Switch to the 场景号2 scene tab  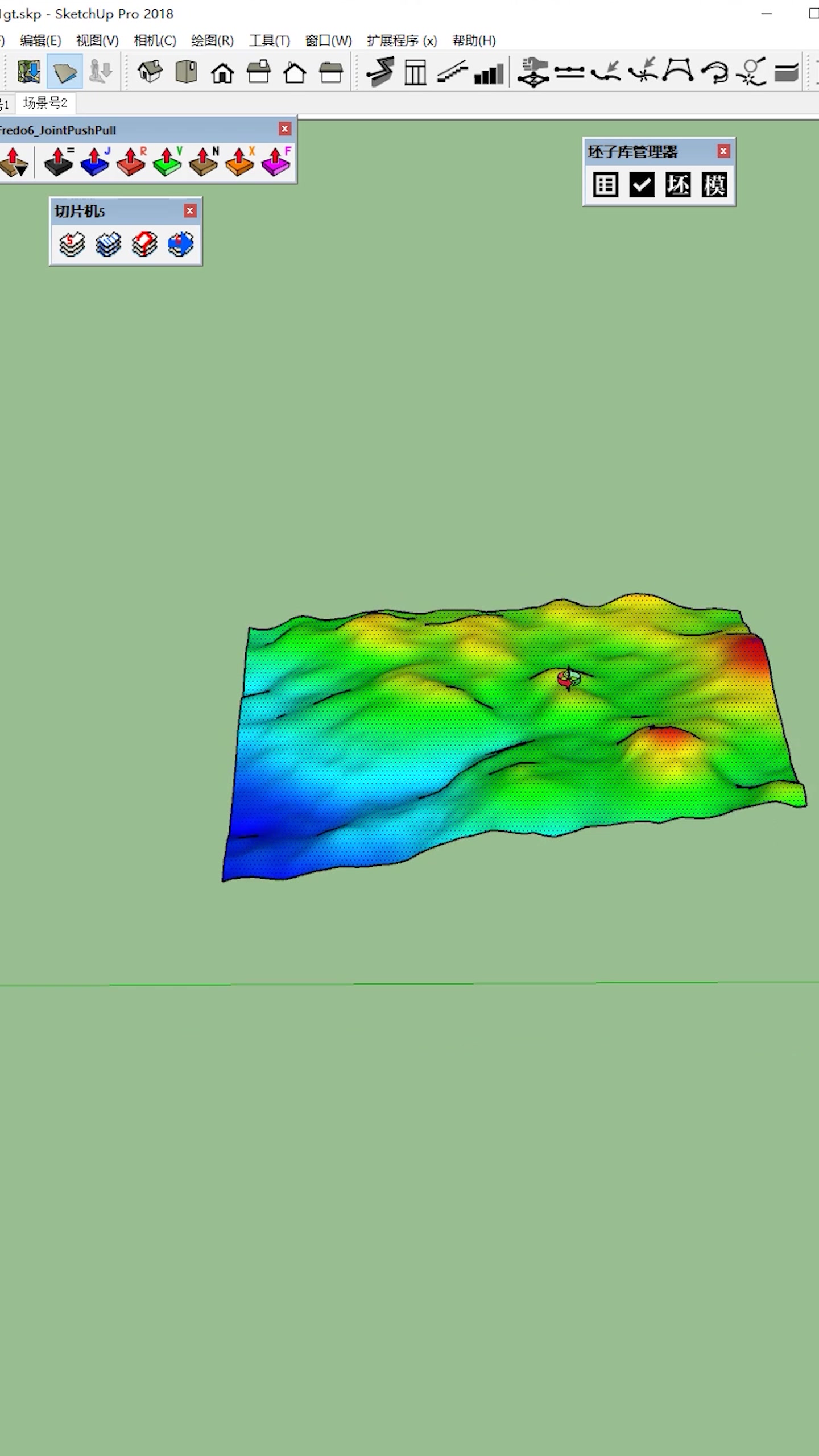pos(45,103)
